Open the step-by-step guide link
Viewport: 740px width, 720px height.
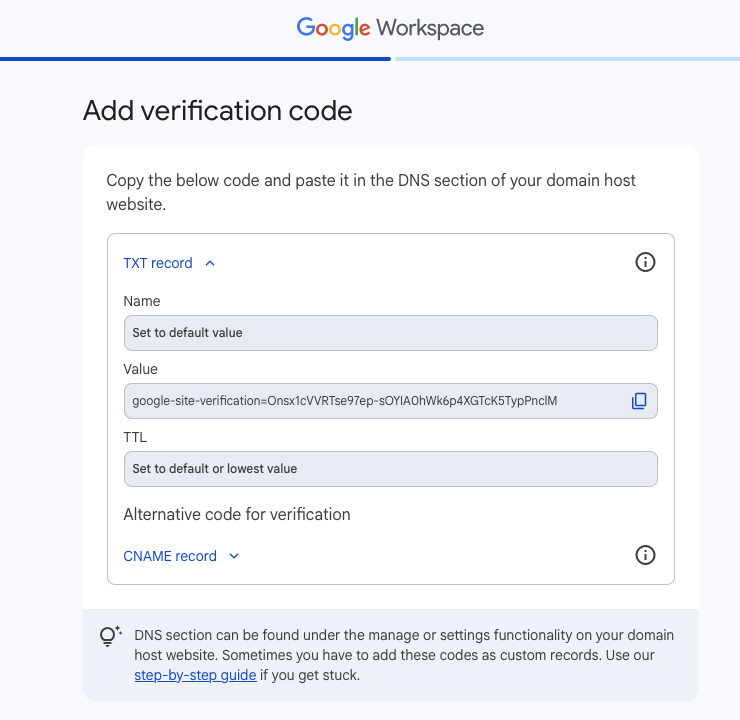coord(194,675)
